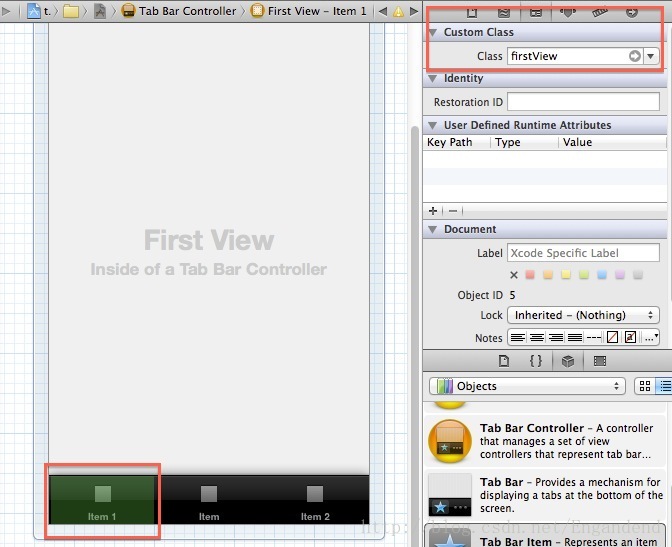Image resolution: width=672 pixels, height=547 pixels.
Task: Select the middle Item tab bar item
Action: point(209,499)
